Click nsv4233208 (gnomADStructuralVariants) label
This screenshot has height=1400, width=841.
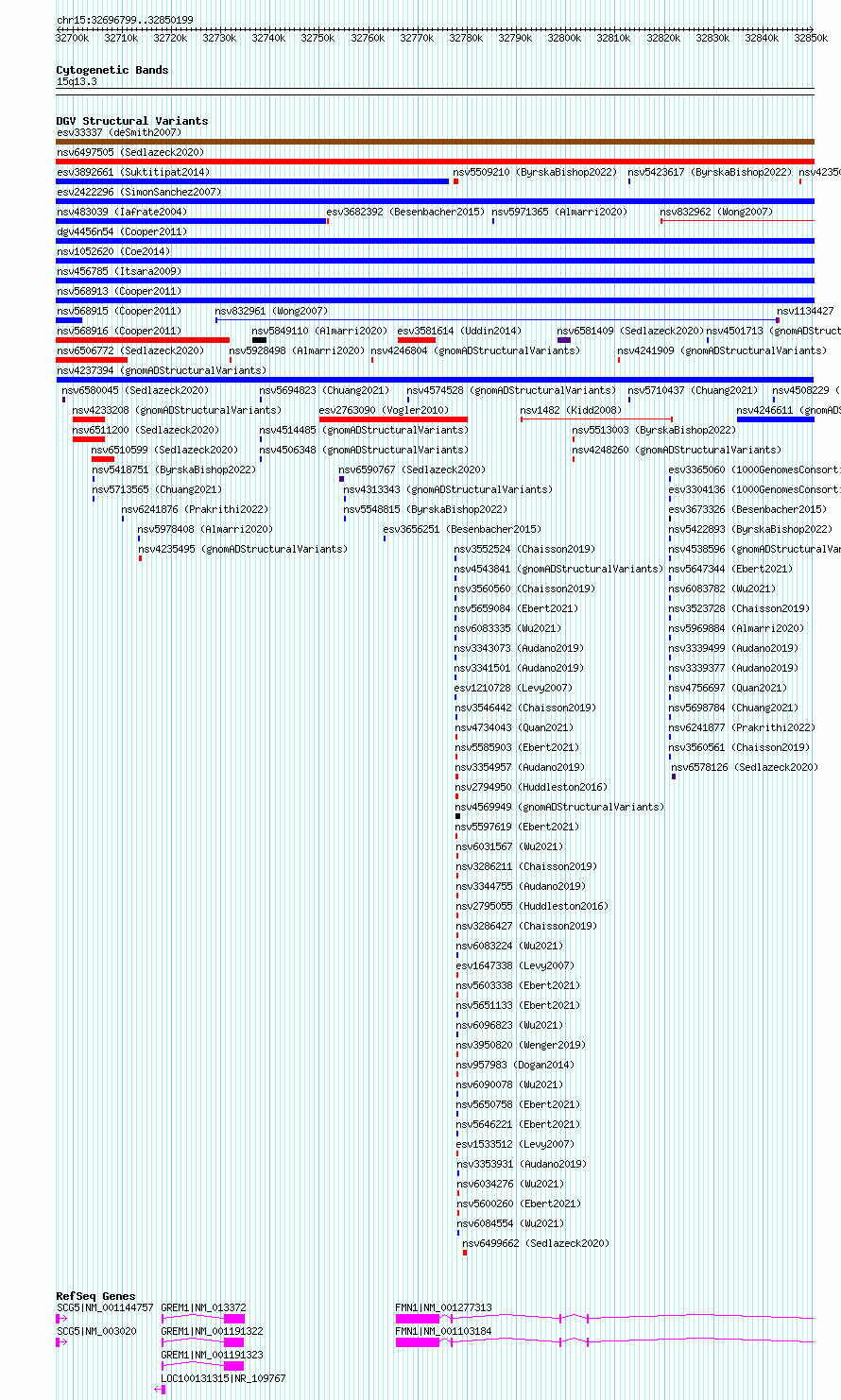pos(177,410)
